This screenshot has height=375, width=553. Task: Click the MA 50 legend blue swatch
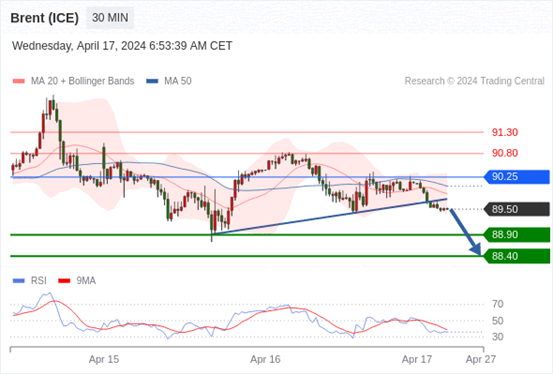(152, 81)
